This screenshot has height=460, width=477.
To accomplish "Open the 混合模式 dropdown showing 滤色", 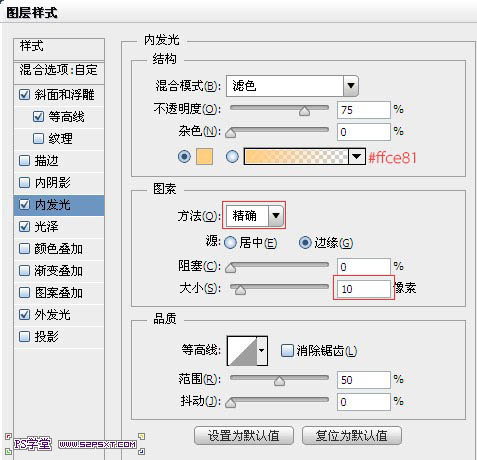I will tap(292, 86).
